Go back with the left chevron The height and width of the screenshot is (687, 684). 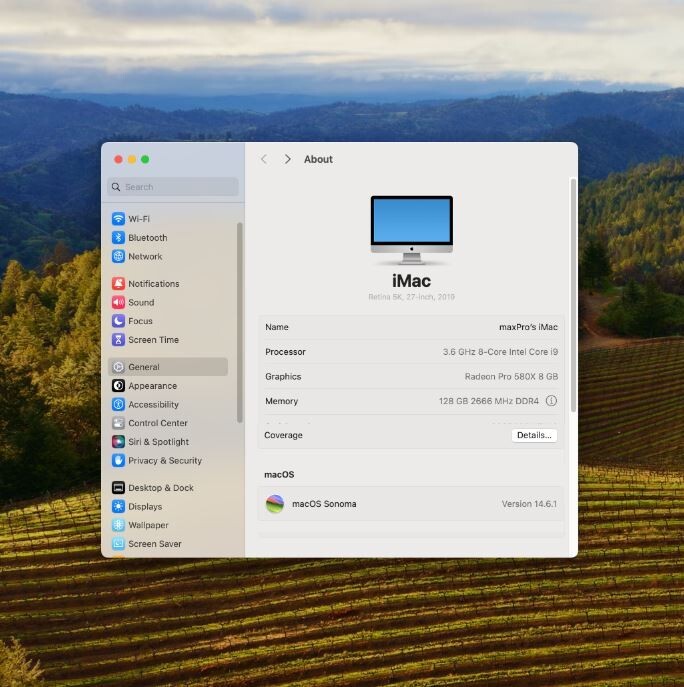(264, 159)
